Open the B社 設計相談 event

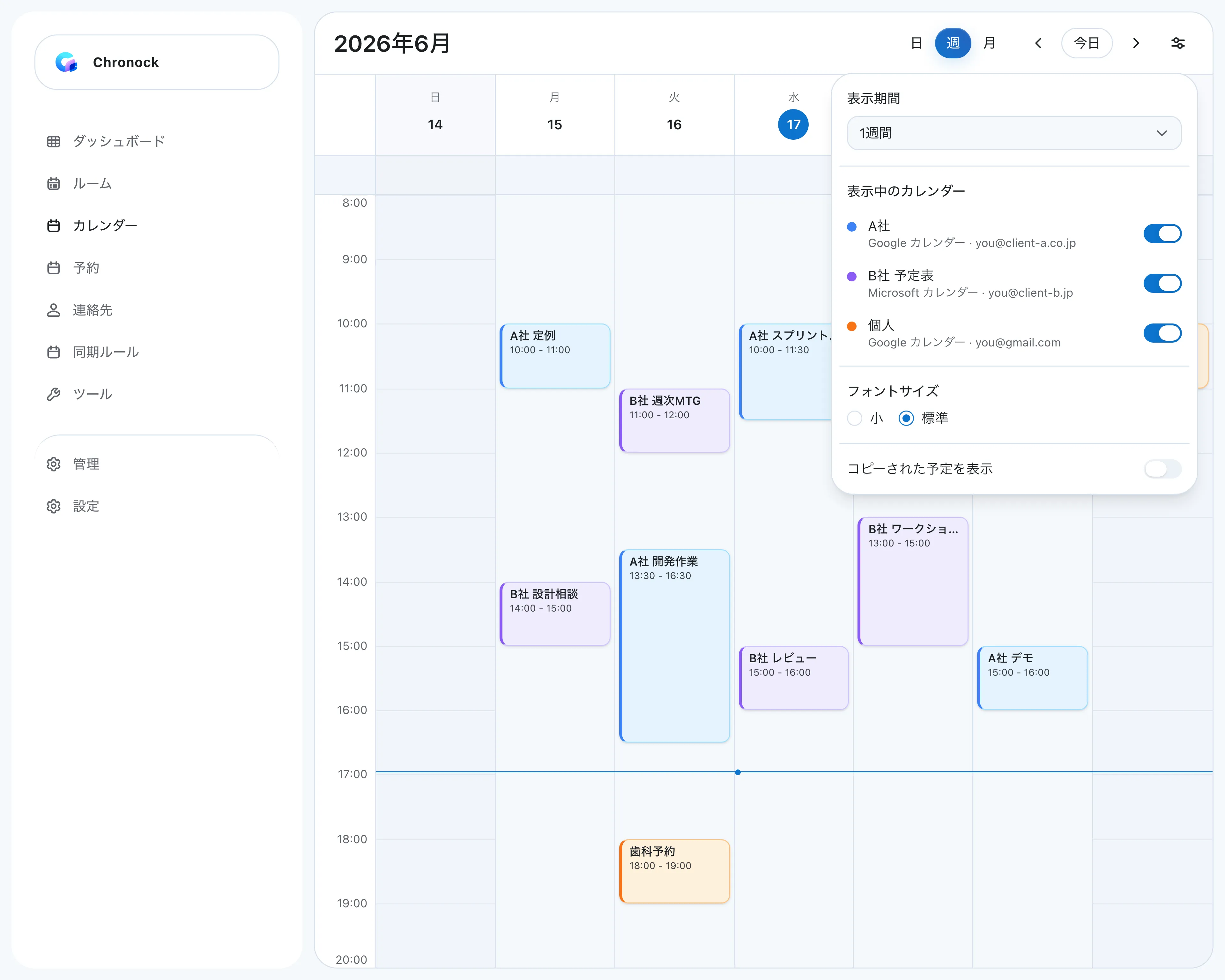coord(555,614)
